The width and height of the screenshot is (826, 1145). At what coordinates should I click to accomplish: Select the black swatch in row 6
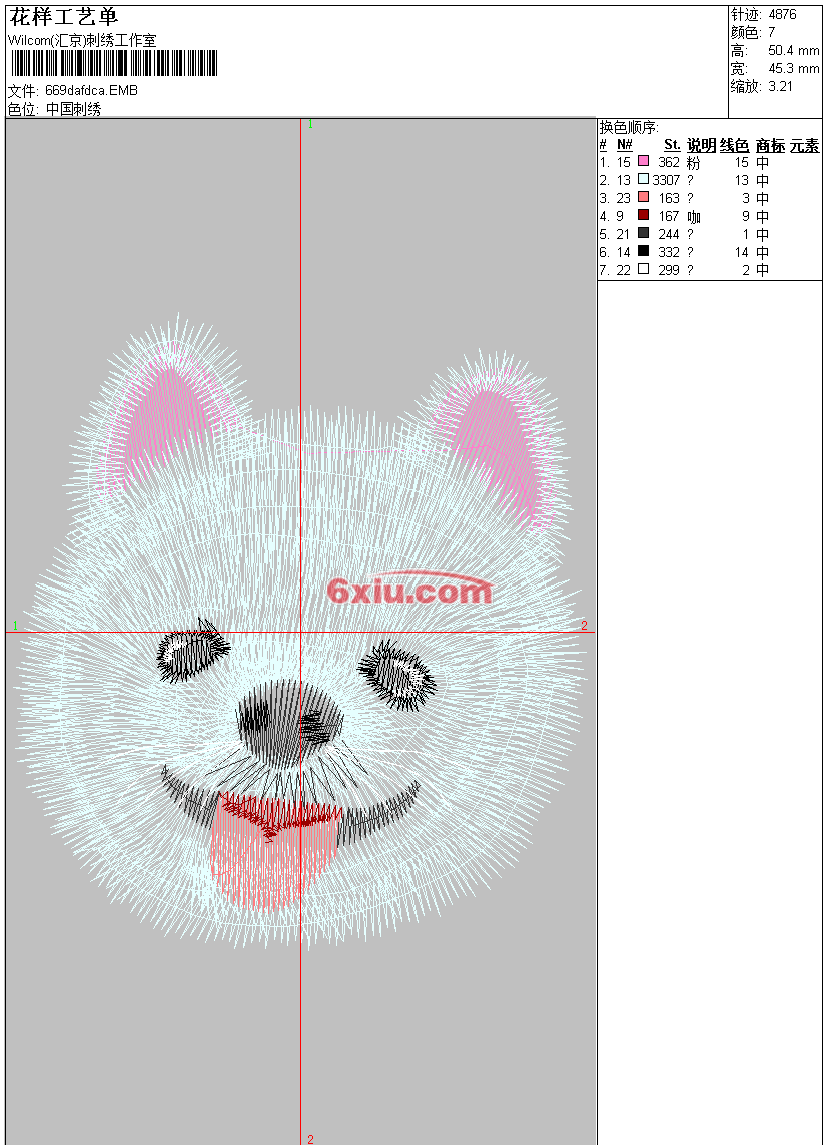pyautogui.click(x=643, y=252)
